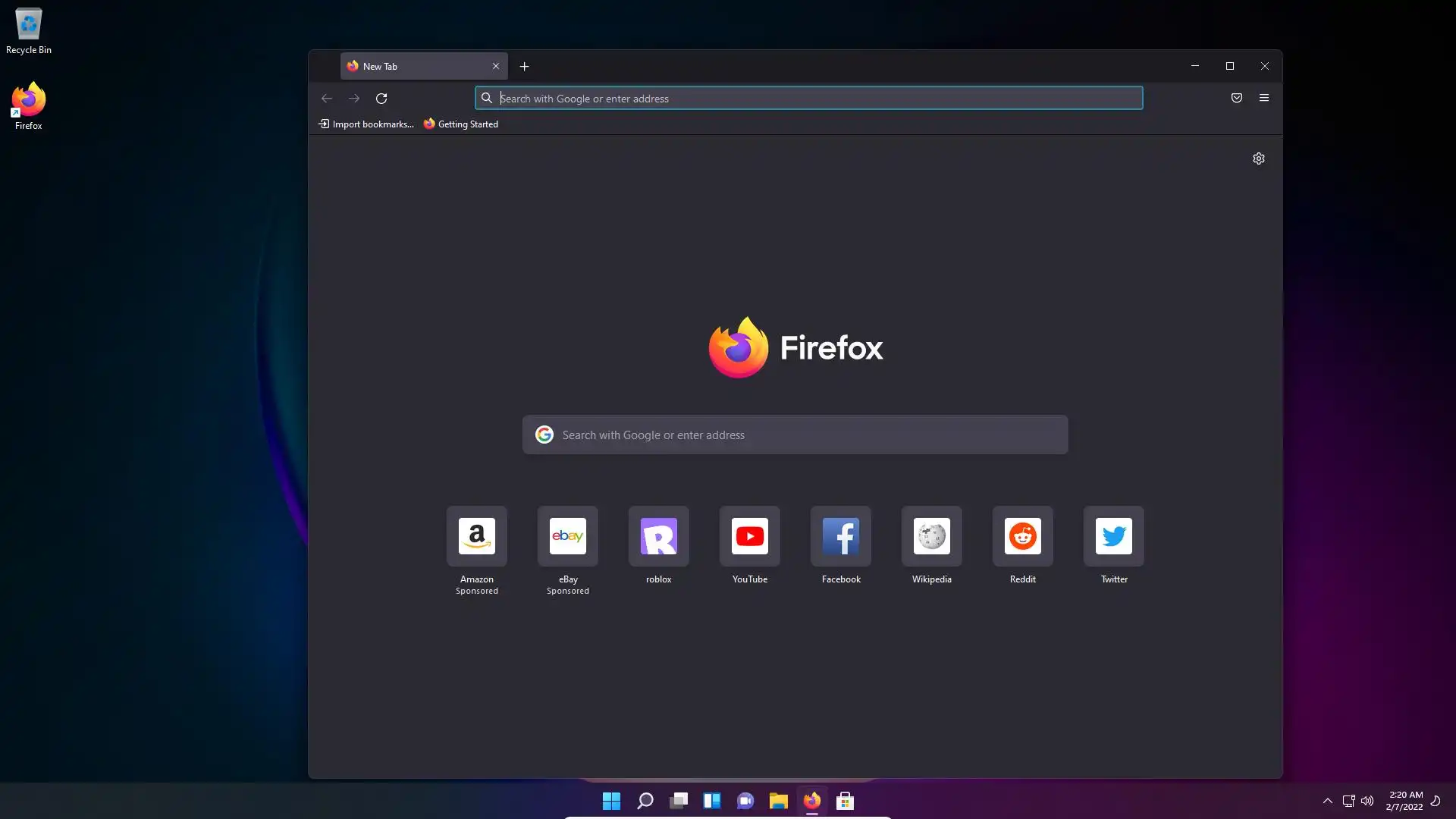Screen dimensions: 1456x819
Task: Close the New Tab tab
Action: 496,66
